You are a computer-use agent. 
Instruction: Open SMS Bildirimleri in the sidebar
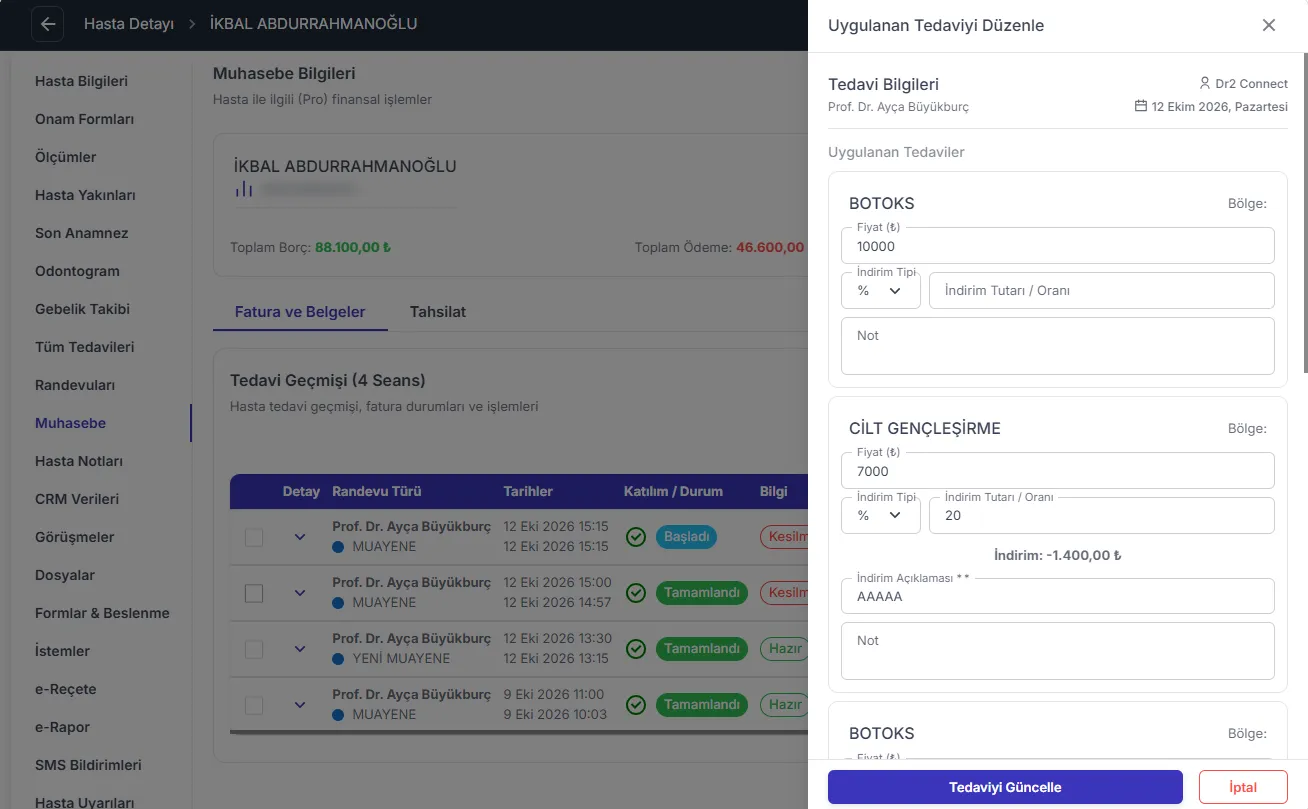coord(88,765)
